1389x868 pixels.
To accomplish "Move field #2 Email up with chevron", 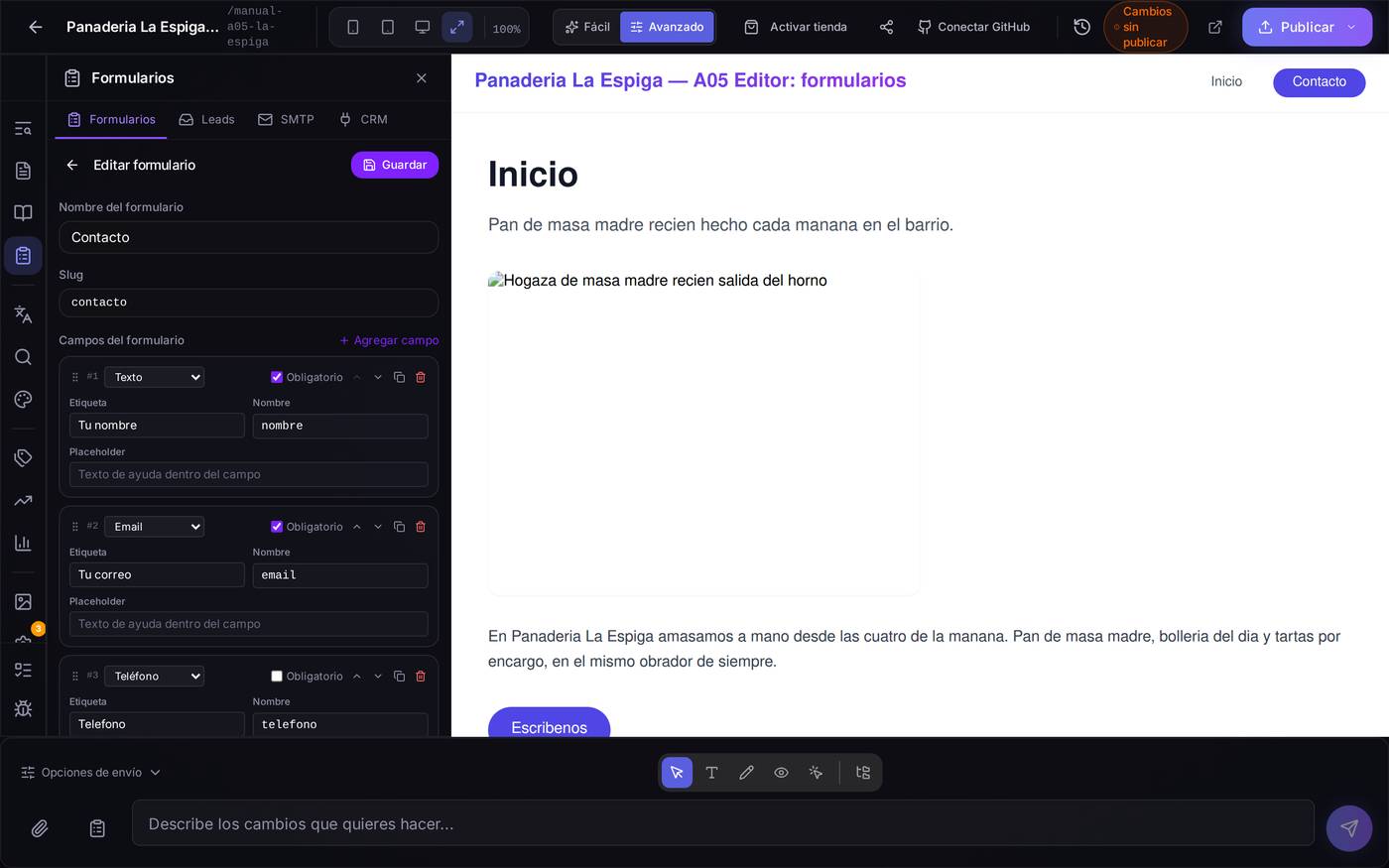I will coord(356,527).
